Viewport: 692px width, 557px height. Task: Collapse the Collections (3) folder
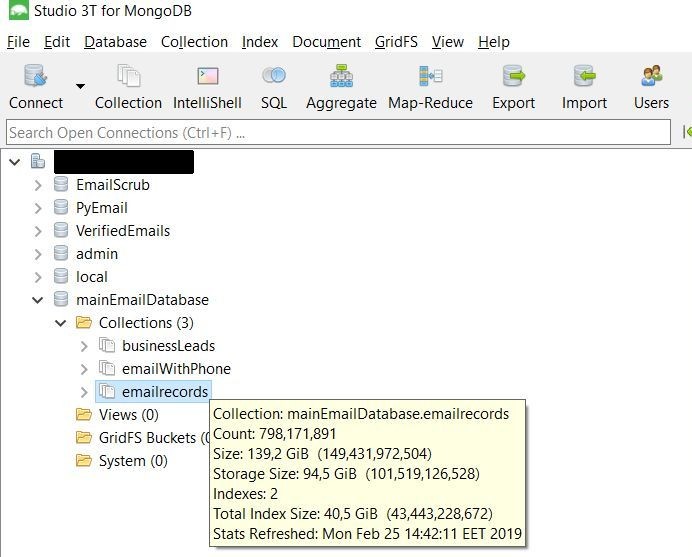(x=61, y=323)
